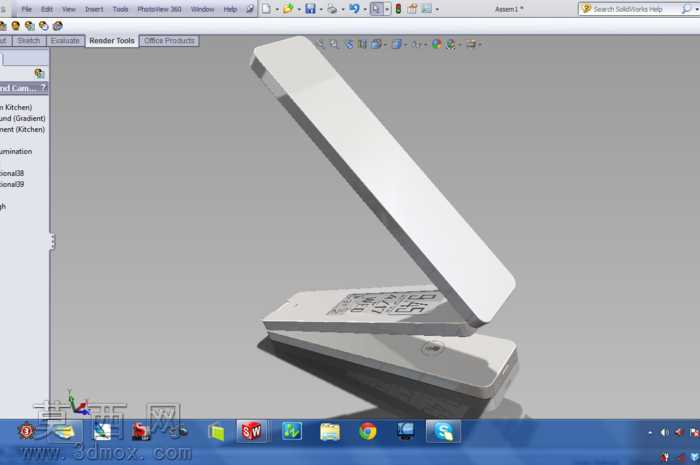Open the Options icon in toolbar
The image size is (700, 465).
[427, 8]
